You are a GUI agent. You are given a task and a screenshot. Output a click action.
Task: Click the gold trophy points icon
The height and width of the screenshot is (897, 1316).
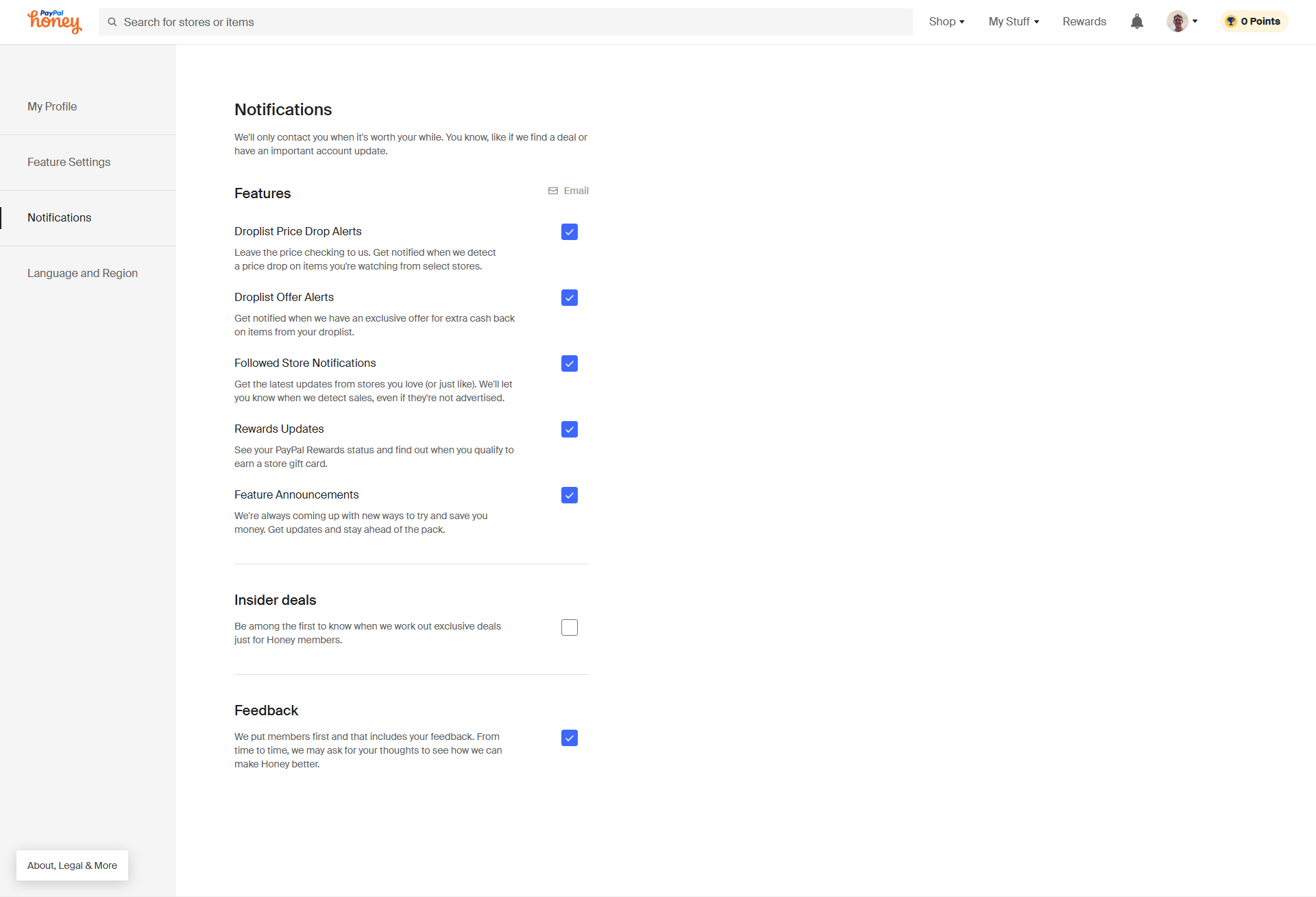[1231, 21]
